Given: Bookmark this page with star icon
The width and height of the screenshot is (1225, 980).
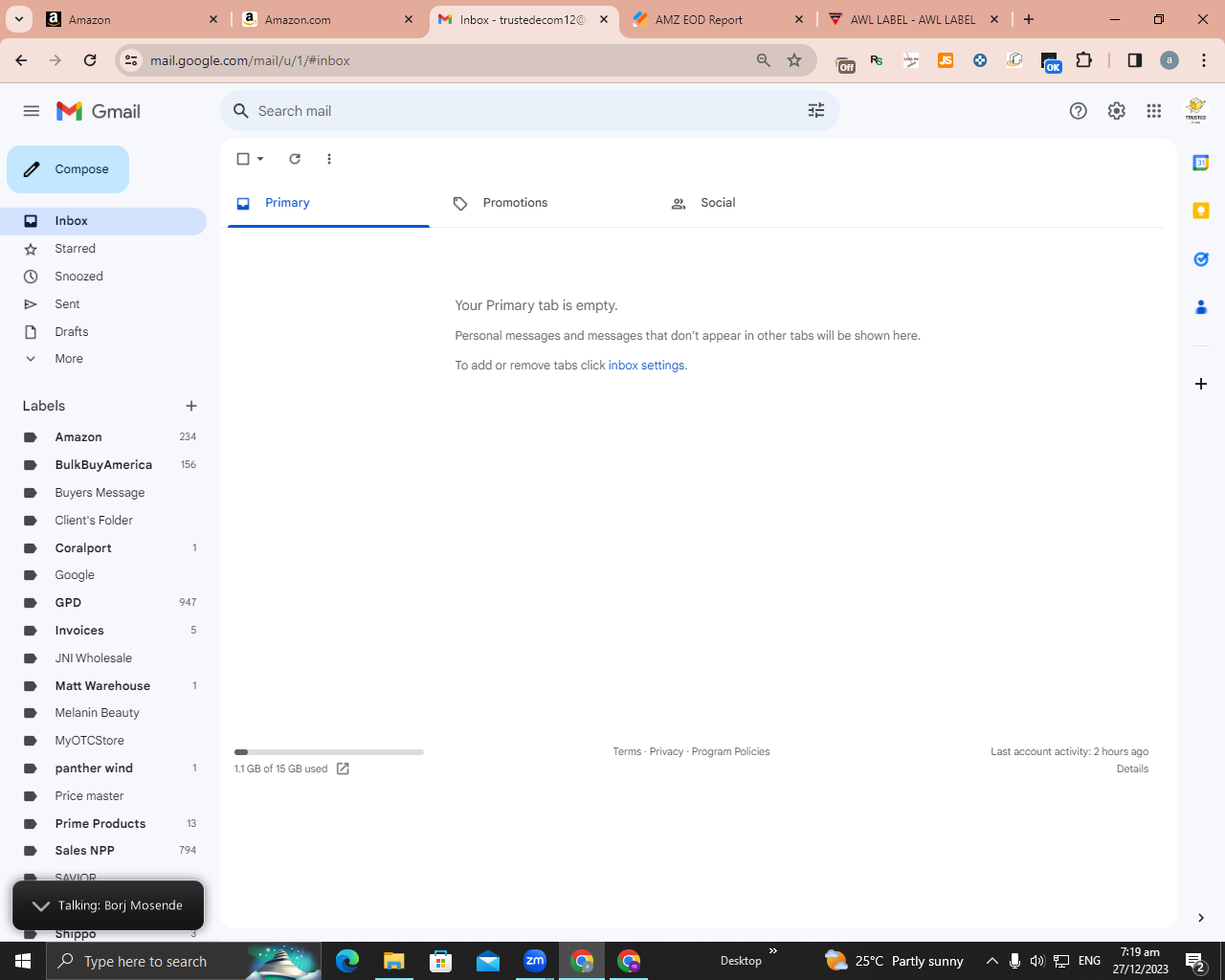Looking at the screenshot, I should [x=794, y=60].
